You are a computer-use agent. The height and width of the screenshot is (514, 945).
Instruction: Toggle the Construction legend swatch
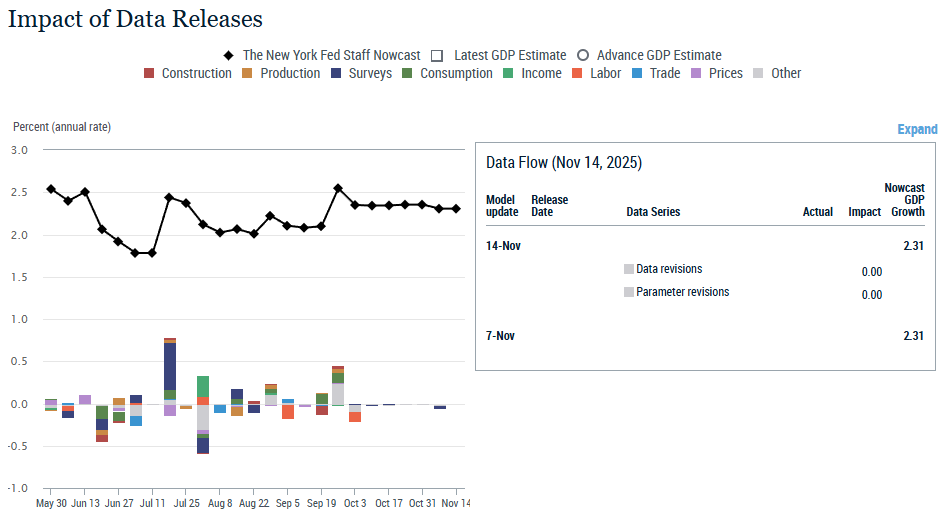pyautogui.click(x=150, y=73)
